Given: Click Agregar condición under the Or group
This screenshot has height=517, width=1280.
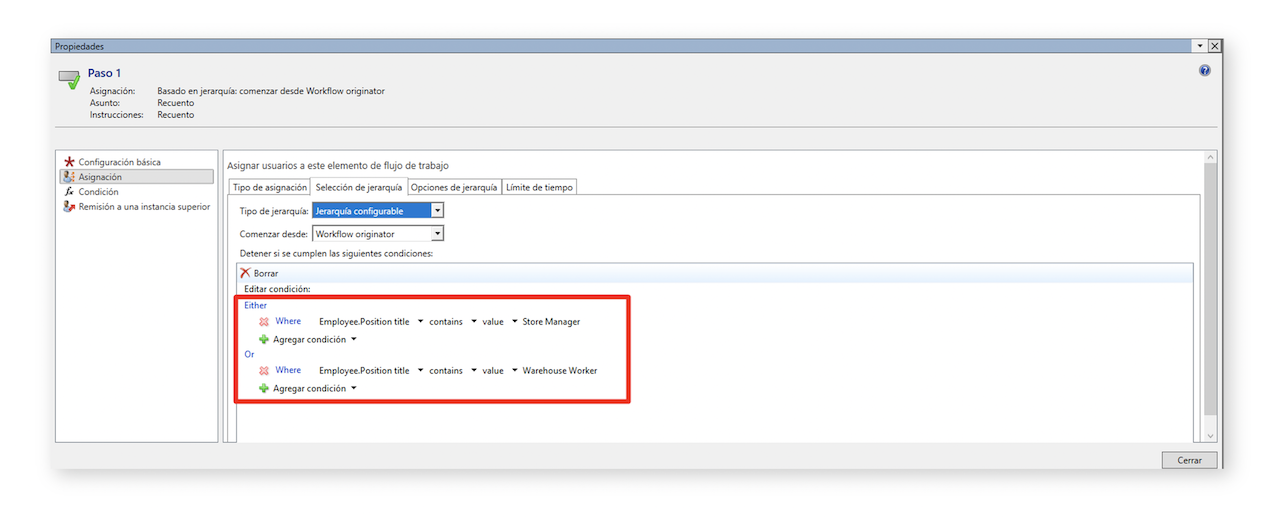Looking at the screenshot, I should click(308, 389).
